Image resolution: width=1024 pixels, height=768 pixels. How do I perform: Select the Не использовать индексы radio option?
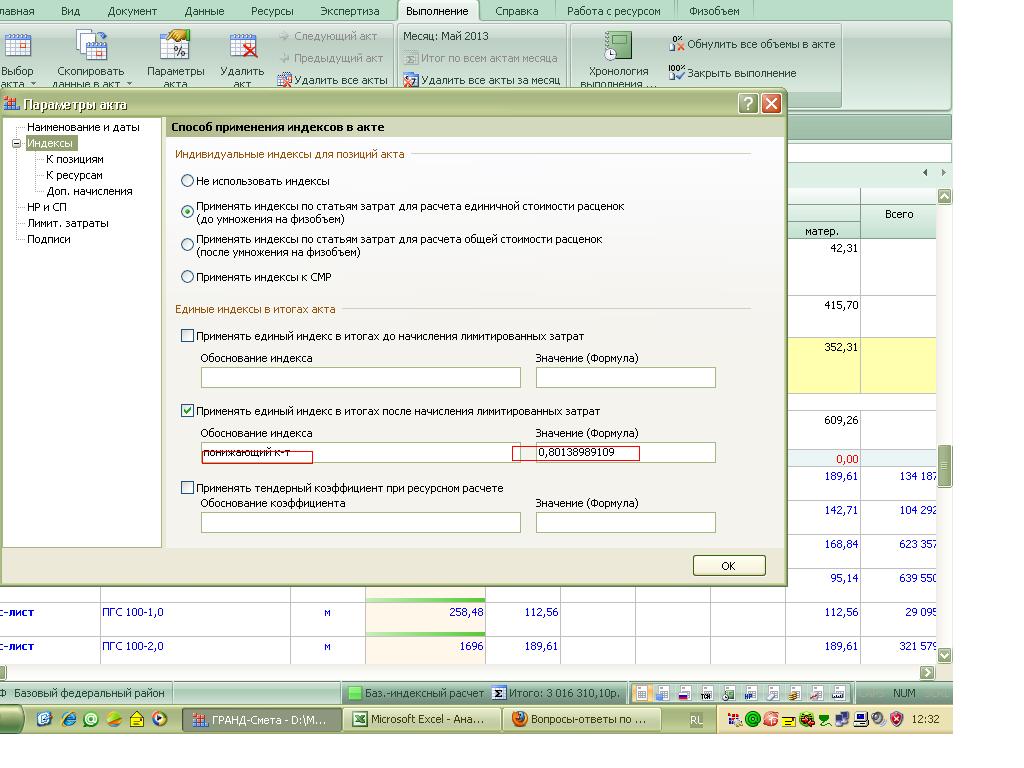pos(187,181)
